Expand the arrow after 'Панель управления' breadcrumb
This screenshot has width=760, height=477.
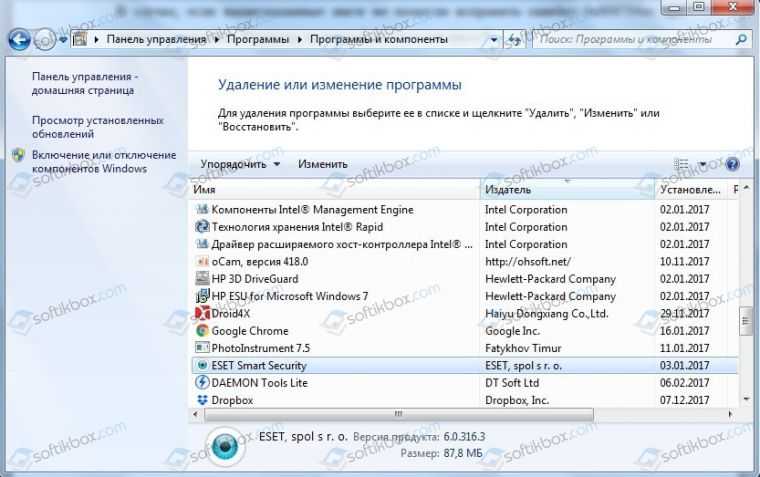click(x=217, y=40)
